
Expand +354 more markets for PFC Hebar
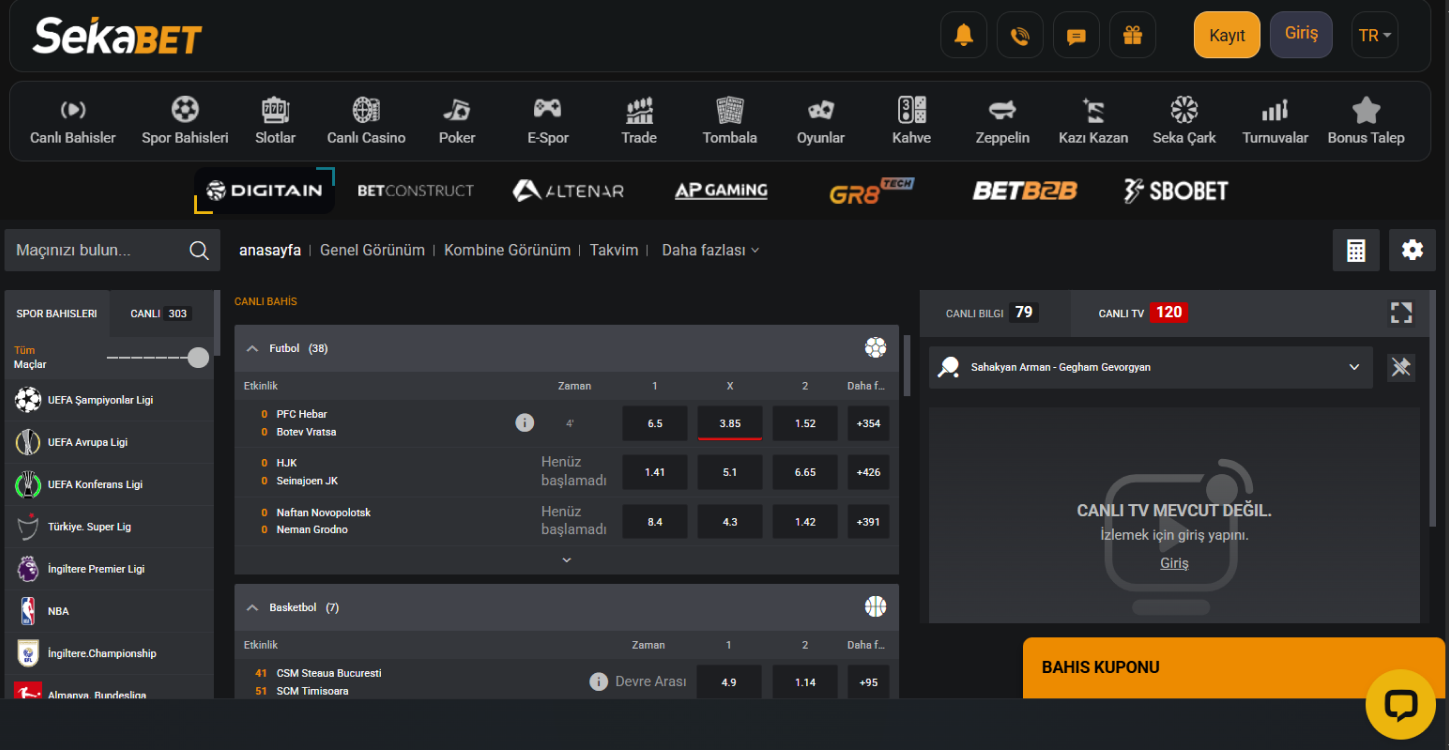tap(868, 423)
